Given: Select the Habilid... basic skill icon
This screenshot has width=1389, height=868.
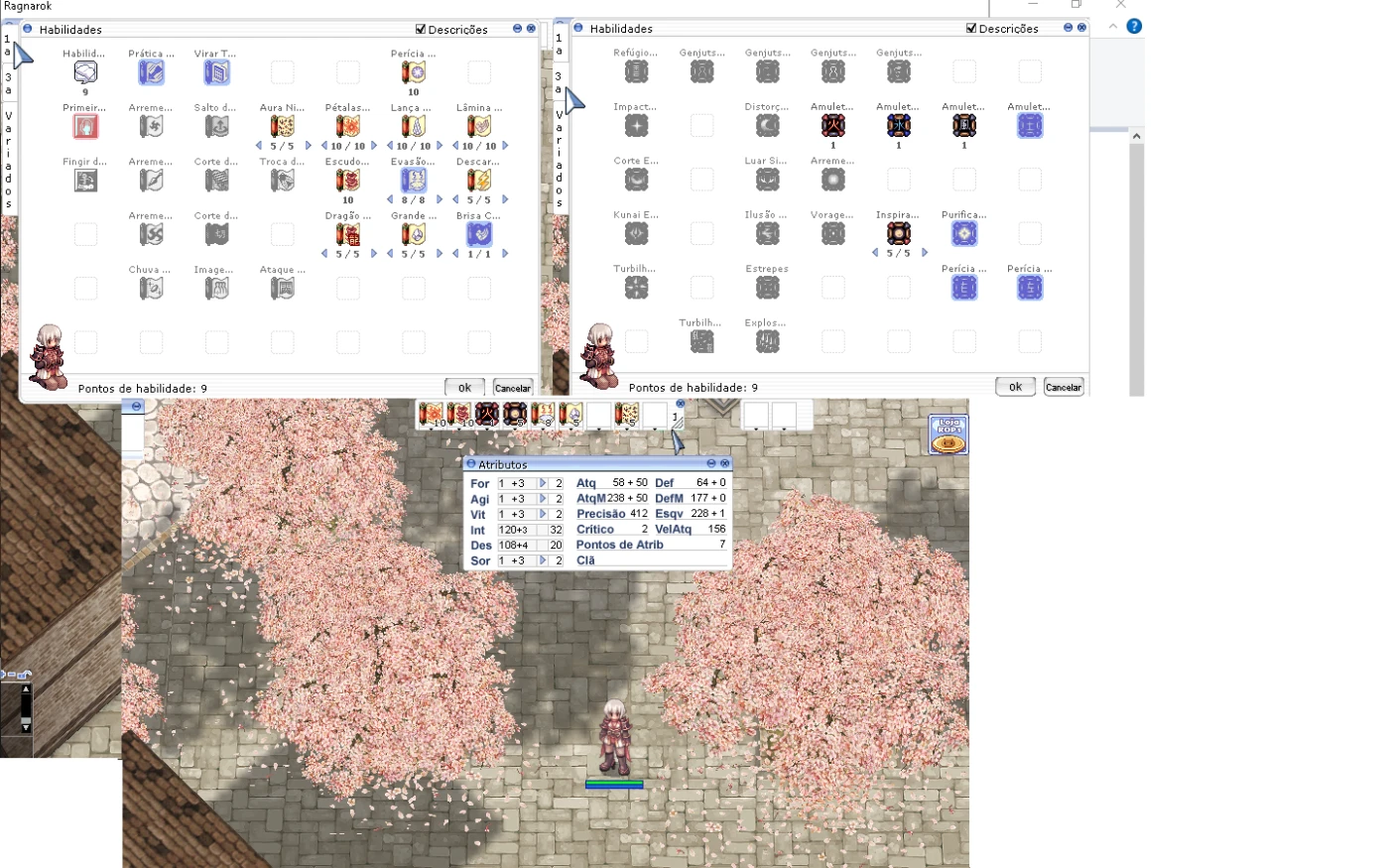Looking at the screenshot, I should click(x=85, y=72).
